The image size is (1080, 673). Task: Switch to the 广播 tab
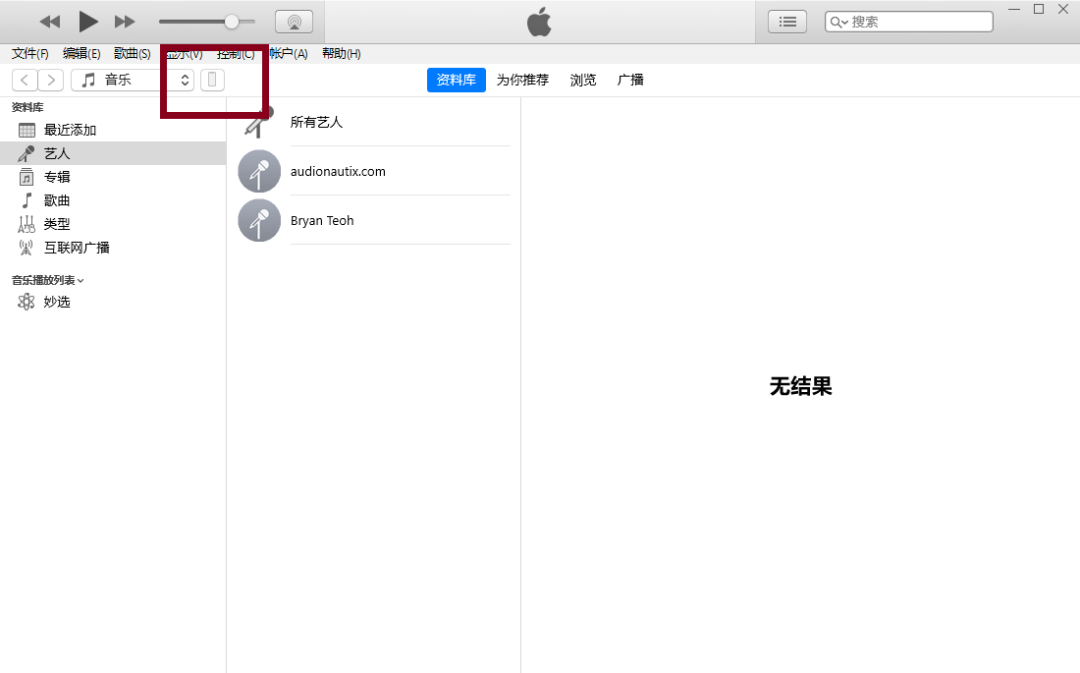[630, 80]
